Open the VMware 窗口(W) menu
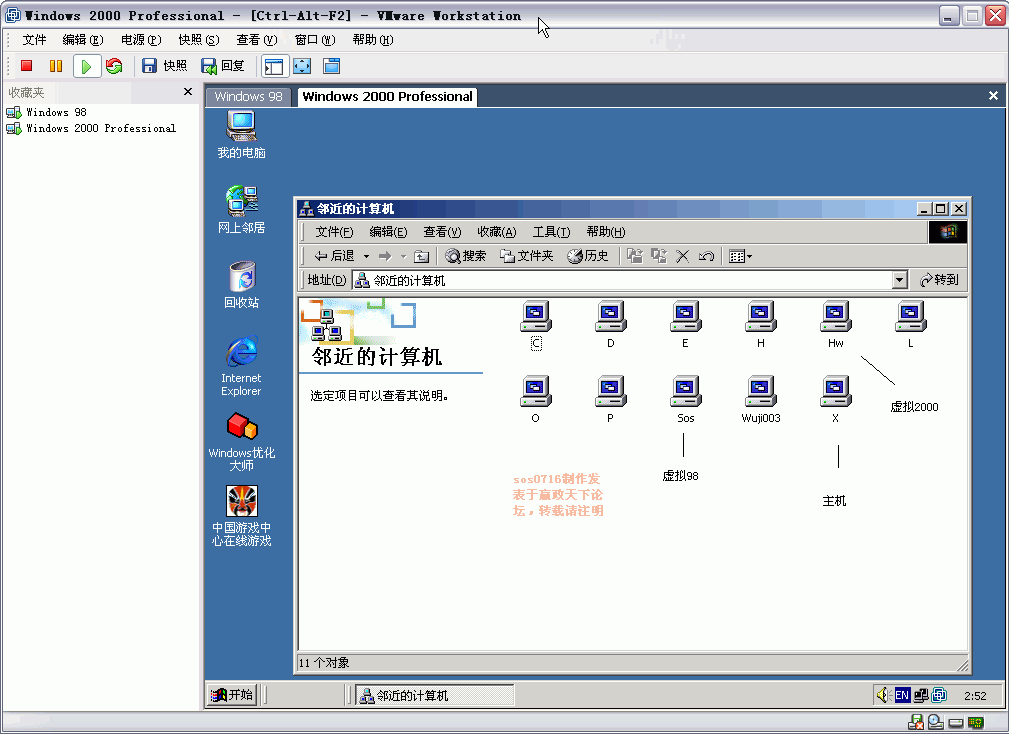 pyautogui.click(x=315, y=40)
